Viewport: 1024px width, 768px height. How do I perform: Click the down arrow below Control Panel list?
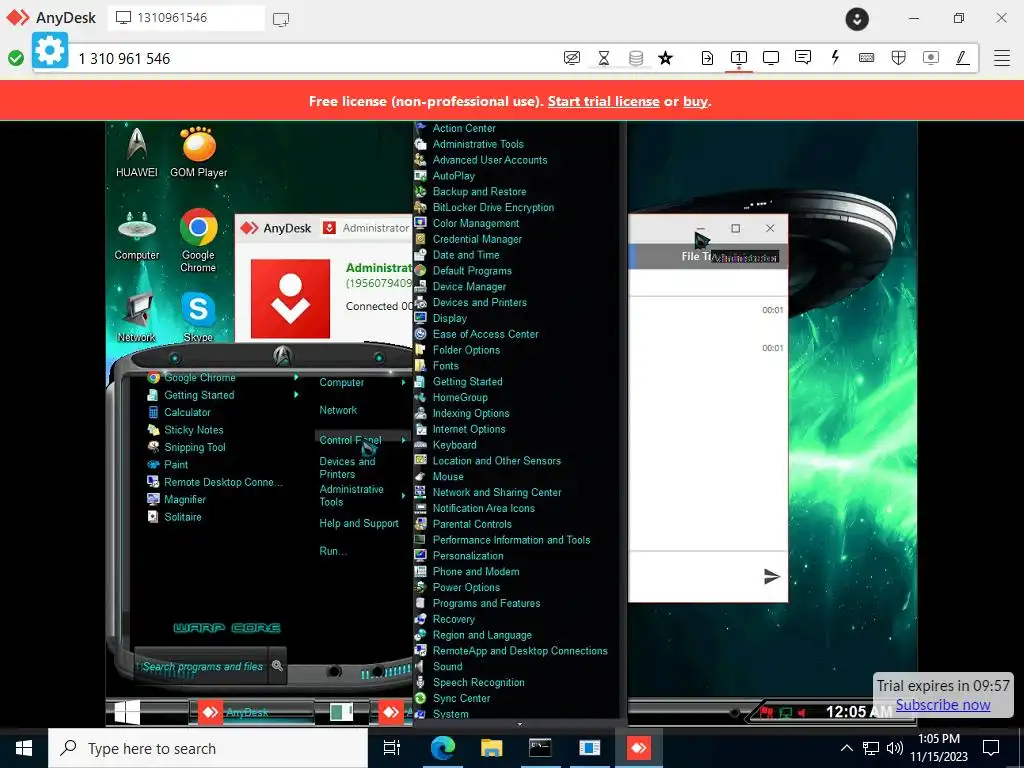520,724
